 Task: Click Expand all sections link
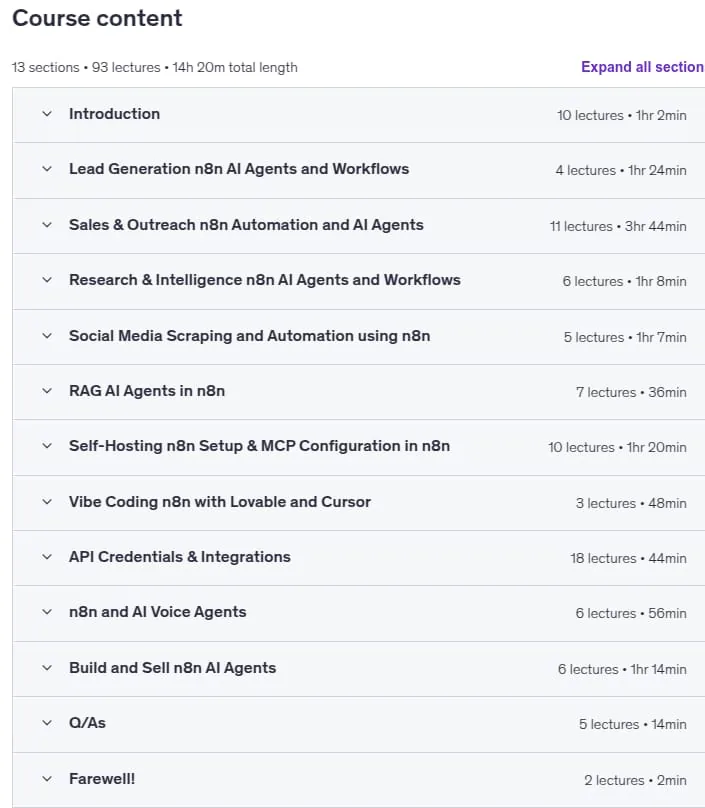coord(643,67)
